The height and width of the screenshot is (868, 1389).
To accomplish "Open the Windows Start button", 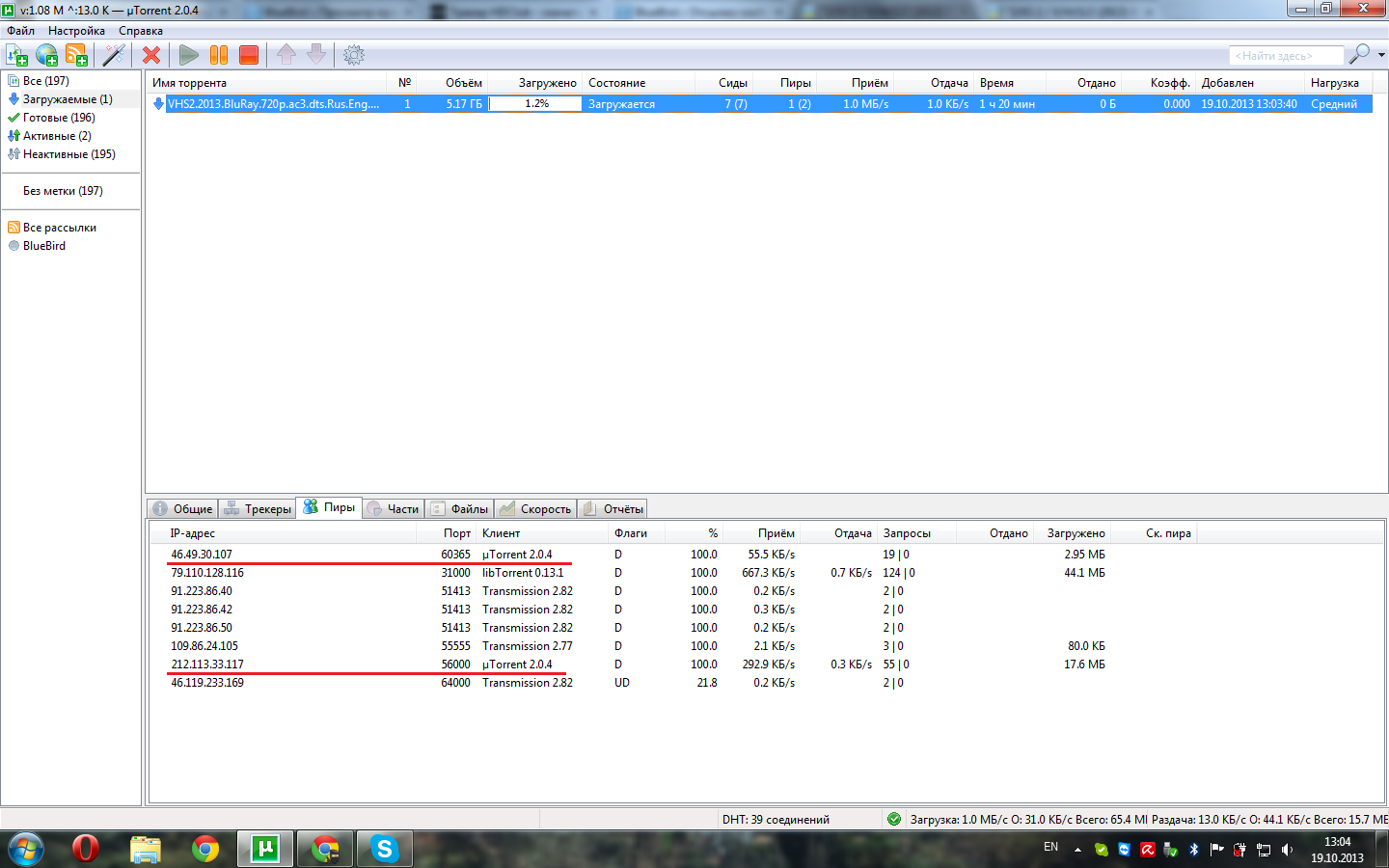I will tap(26, 850).
